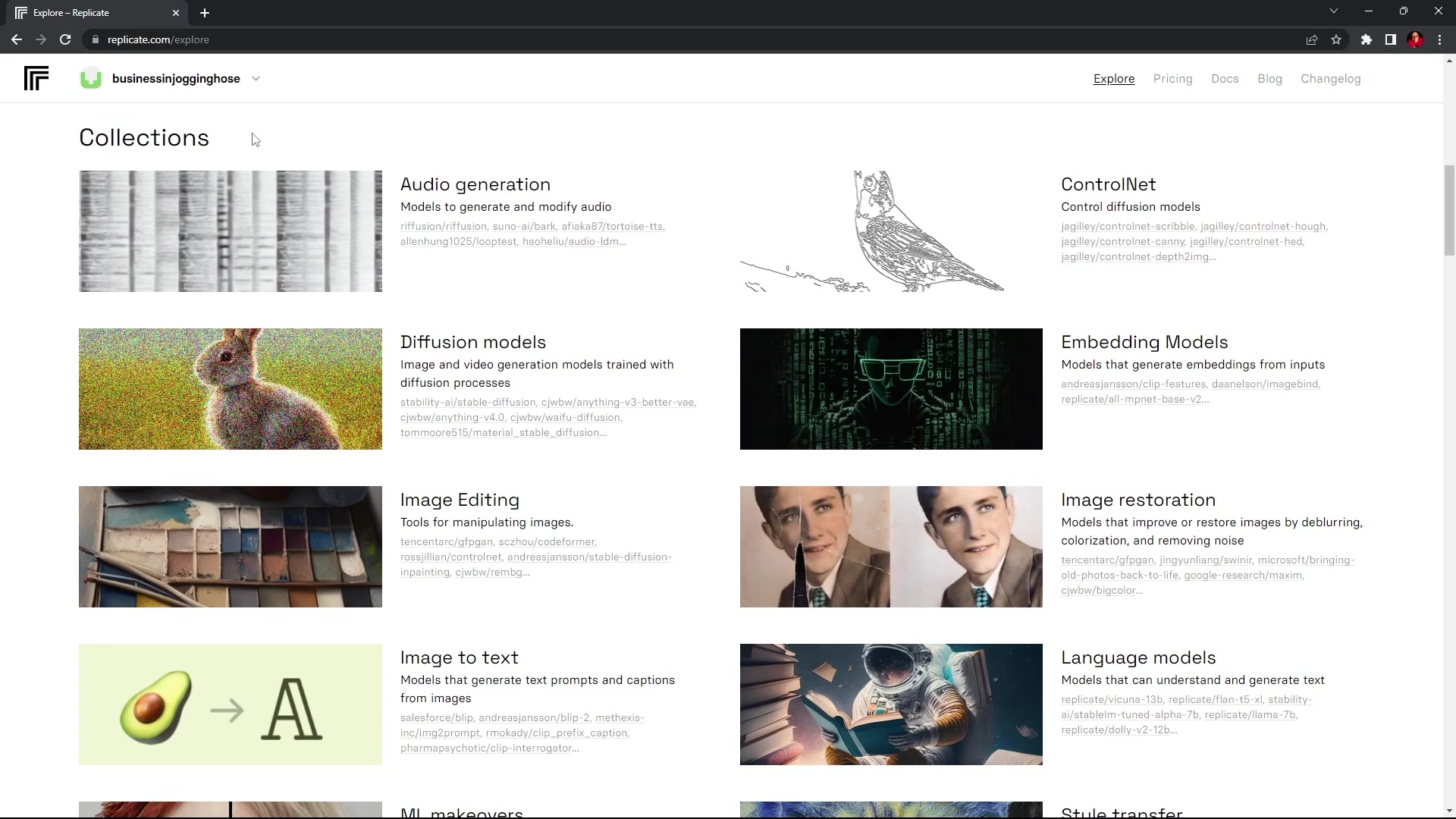Click the Replicate logo
Screen dimensions: 1456x819
(36, 78)
